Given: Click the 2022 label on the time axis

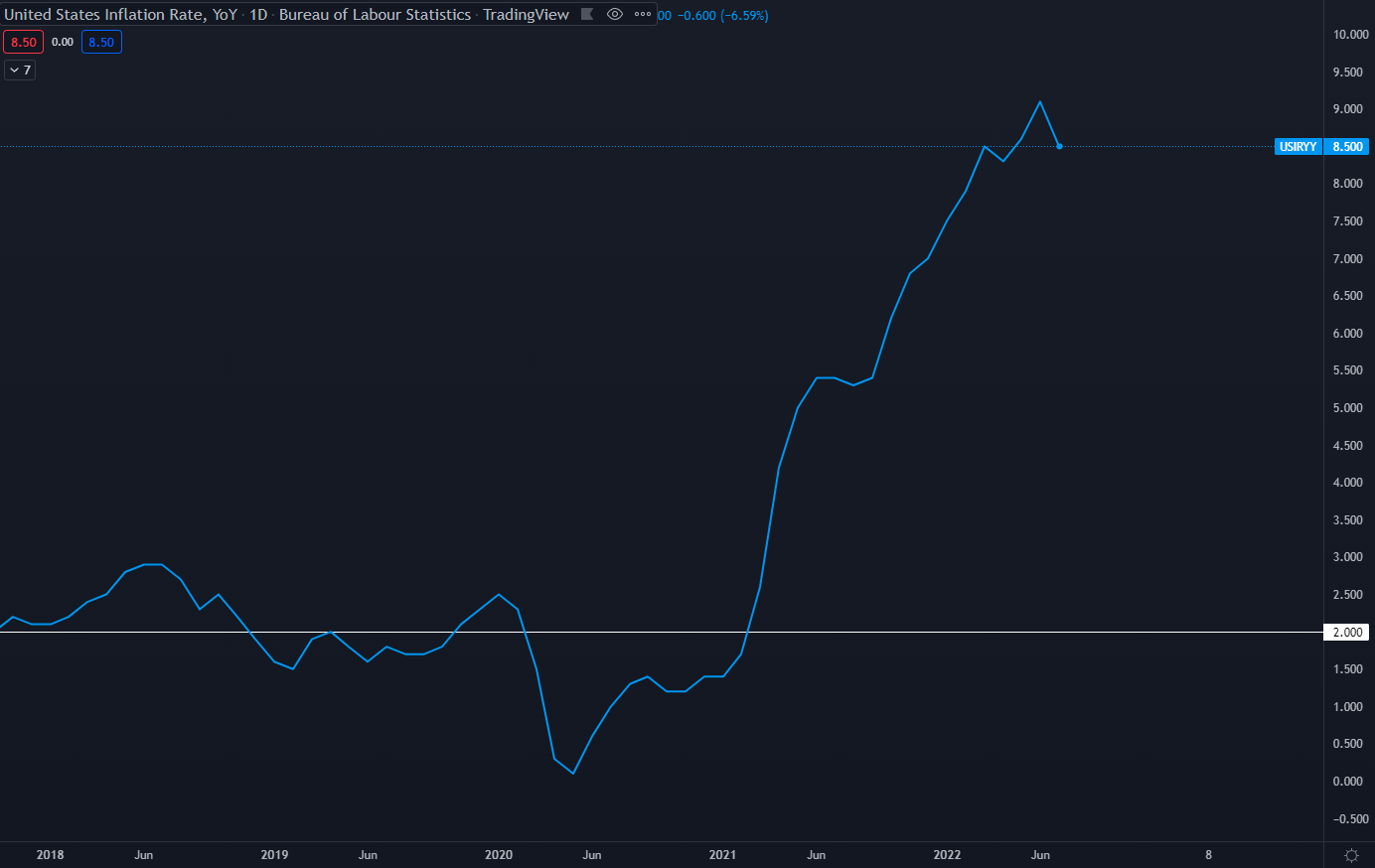Looking at the screenshot, I should (947, 855).
